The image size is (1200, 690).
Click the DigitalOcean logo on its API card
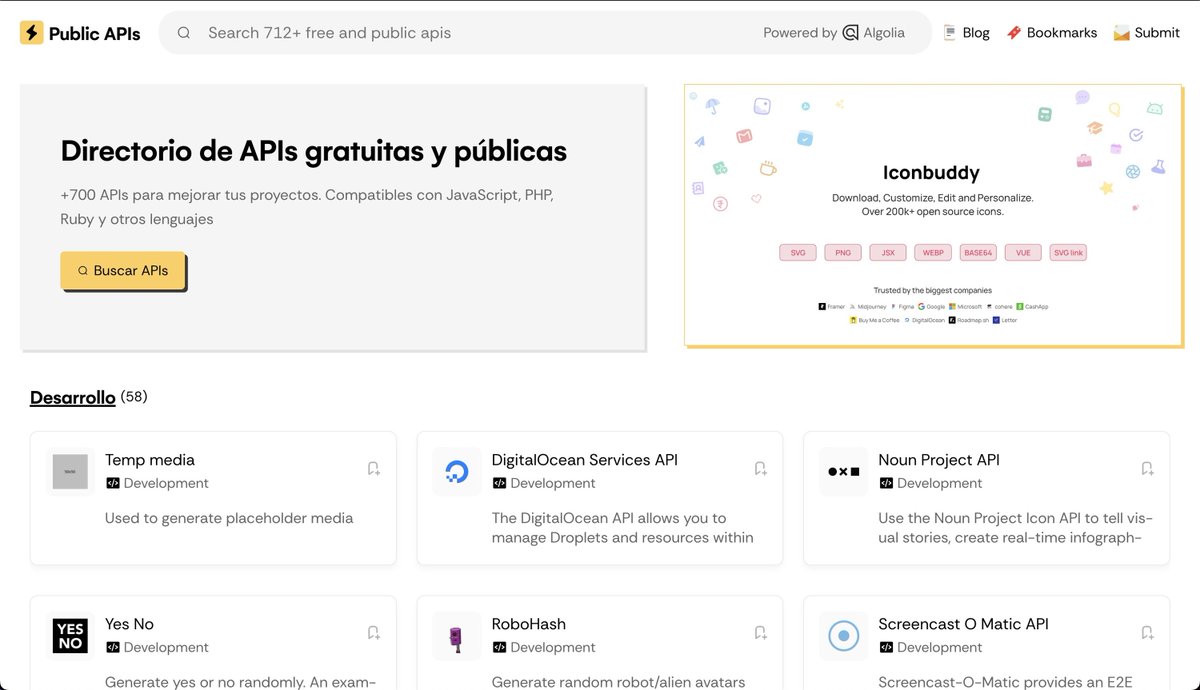(457, 471)
